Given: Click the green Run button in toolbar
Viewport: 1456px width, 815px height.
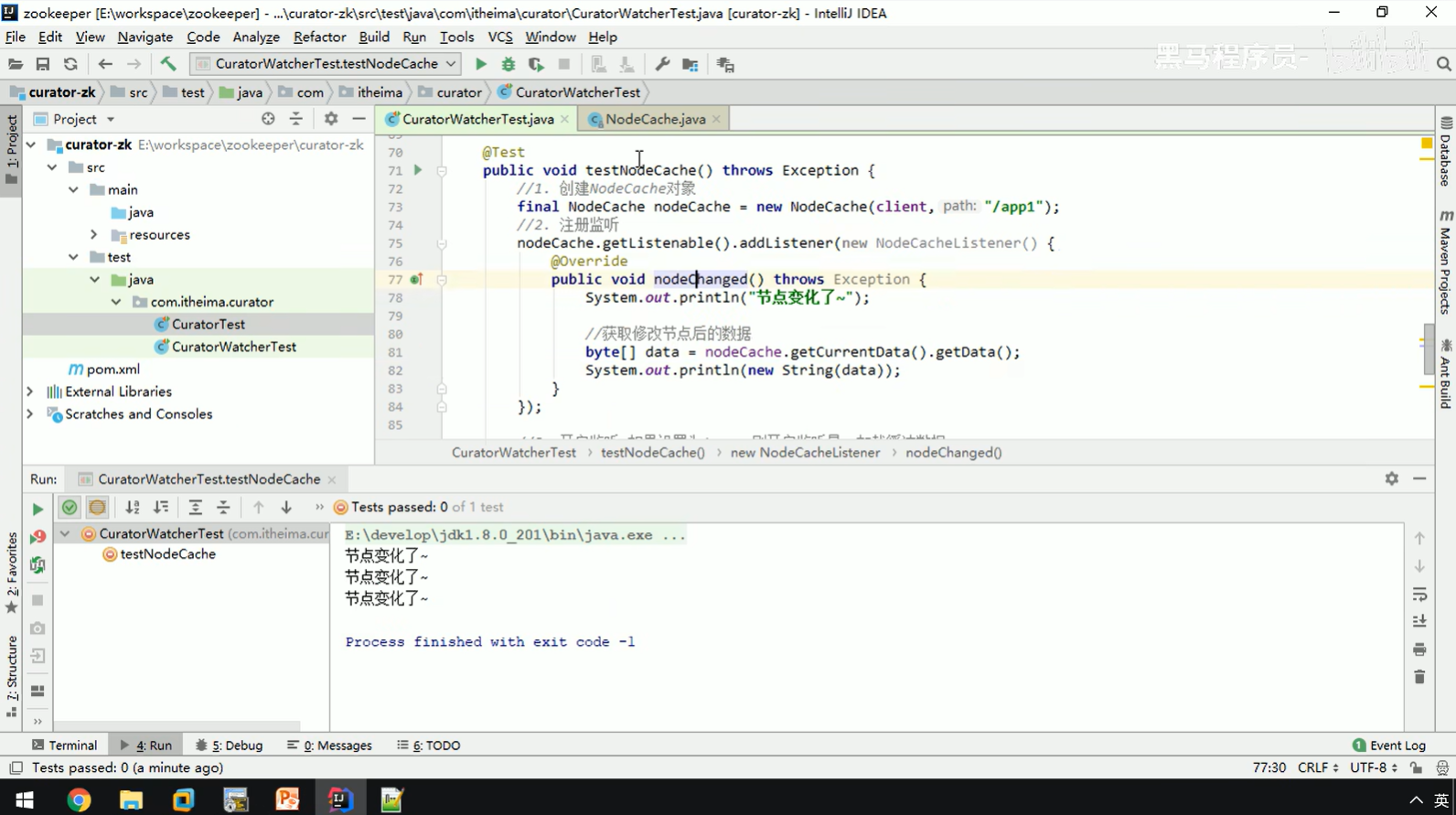Looking at the screenshot, I should 481,64.
